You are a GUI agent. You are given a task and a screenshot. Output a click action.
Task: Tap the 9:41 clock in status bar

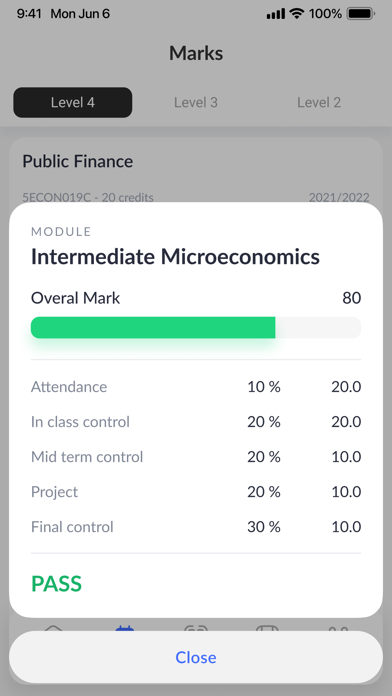[29, 14]
